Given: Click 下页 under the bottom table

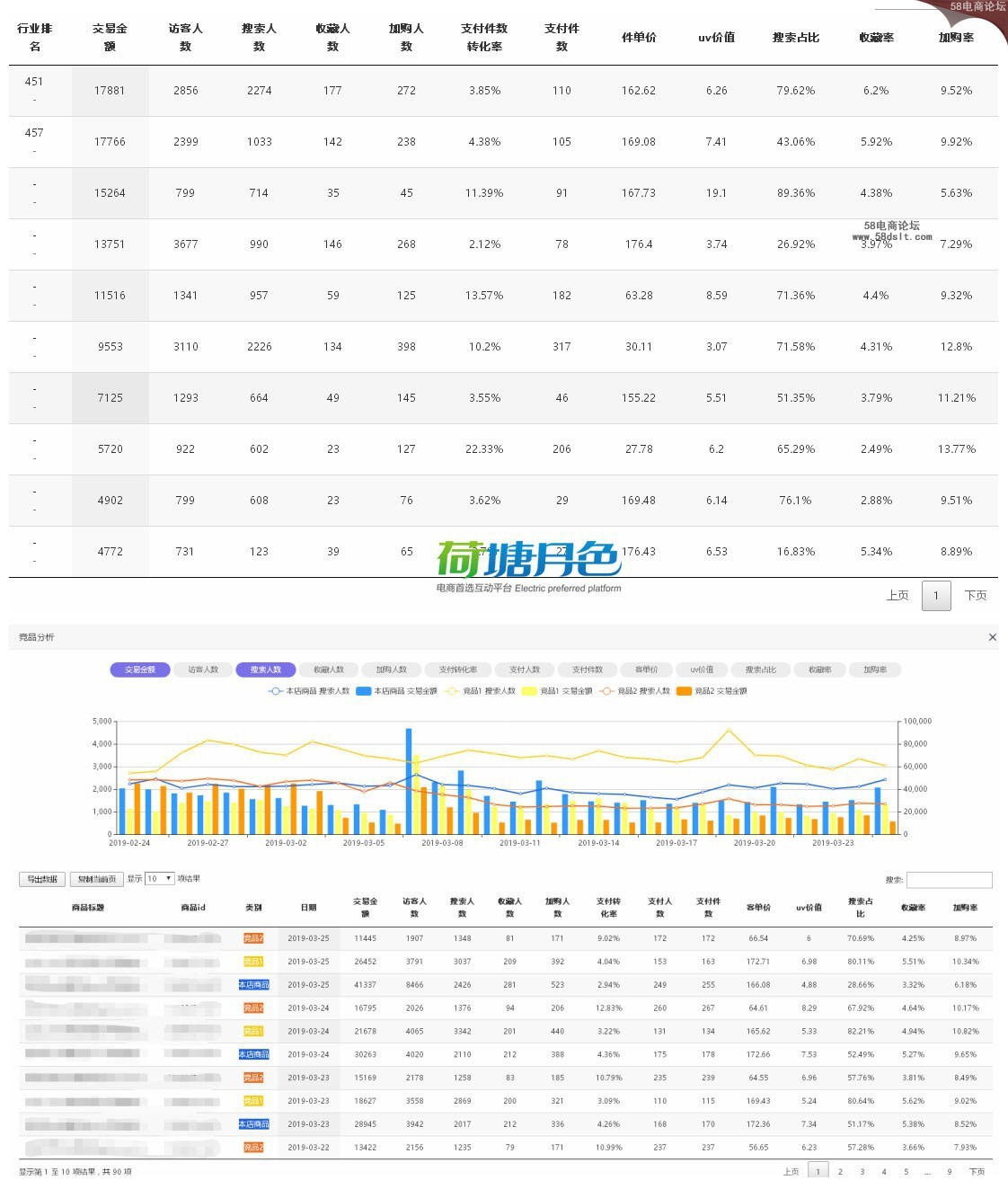Looking at the screenshot, I should (977, 1172).
